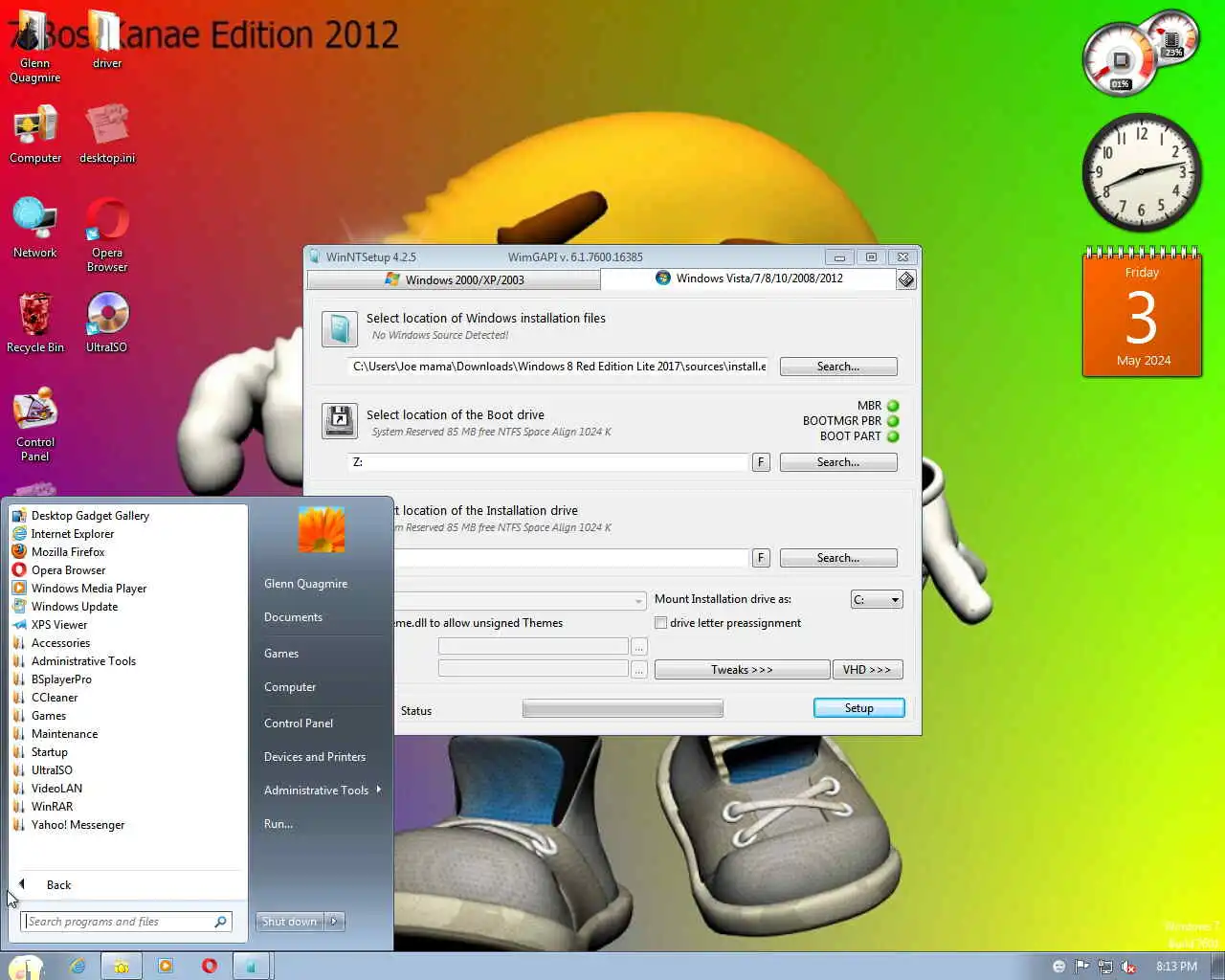This screenshot has height=980, width=1225.
Task: Click the Shut down button
Action: tap(289, 922)
